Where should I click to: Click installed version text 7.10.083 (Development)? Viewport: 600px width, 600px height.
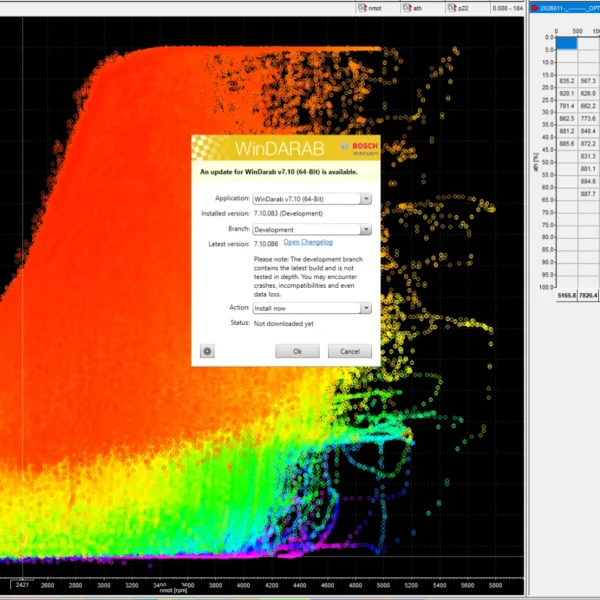pos(288,214)
